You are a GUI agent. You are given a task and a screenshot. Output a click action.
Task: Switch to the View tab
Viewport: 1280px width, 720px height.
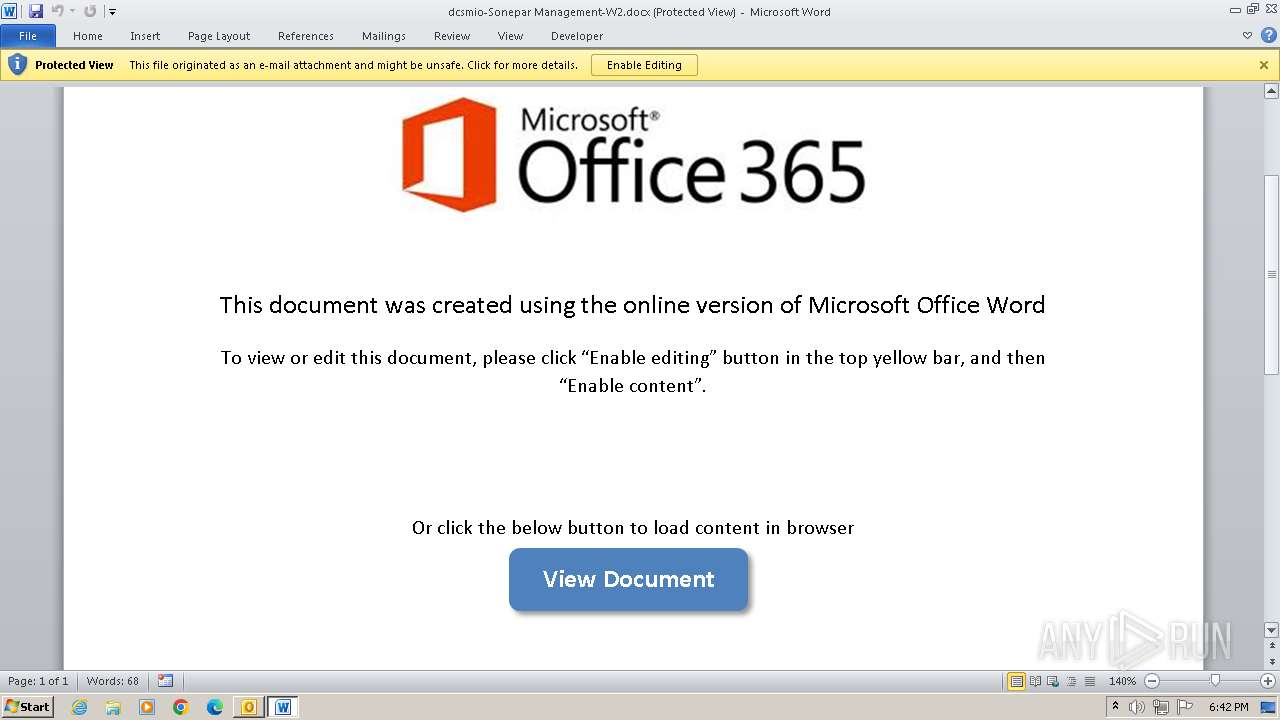pos(510,36)
